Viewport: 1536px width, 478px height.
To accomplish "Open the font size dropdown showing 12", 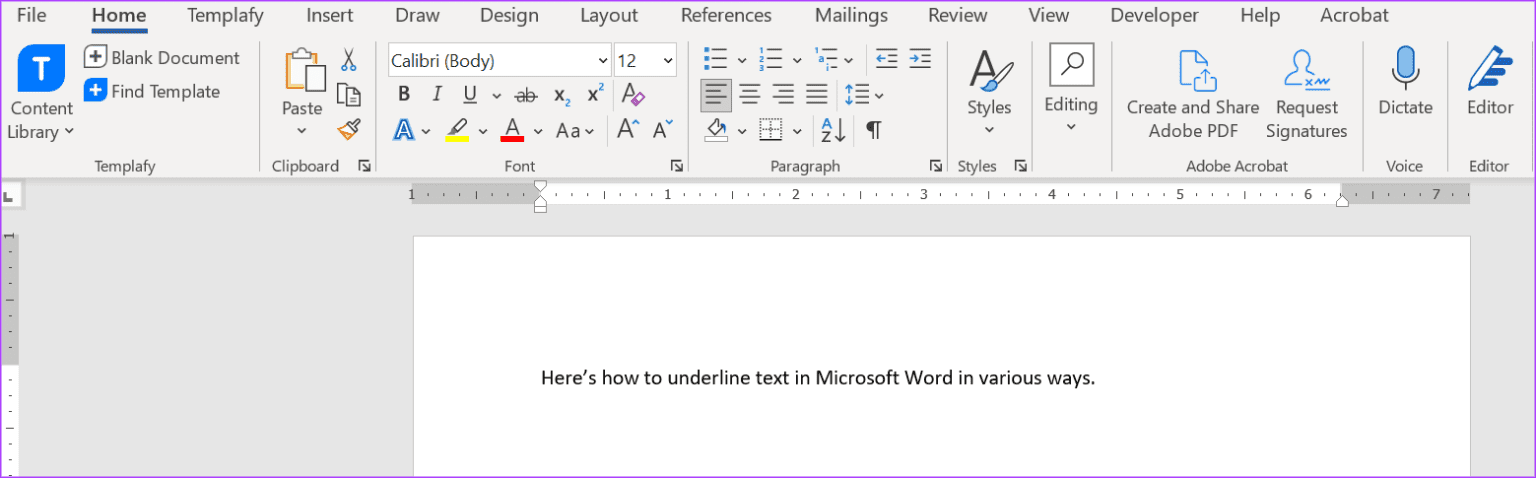I will click(x=668, y=61).
